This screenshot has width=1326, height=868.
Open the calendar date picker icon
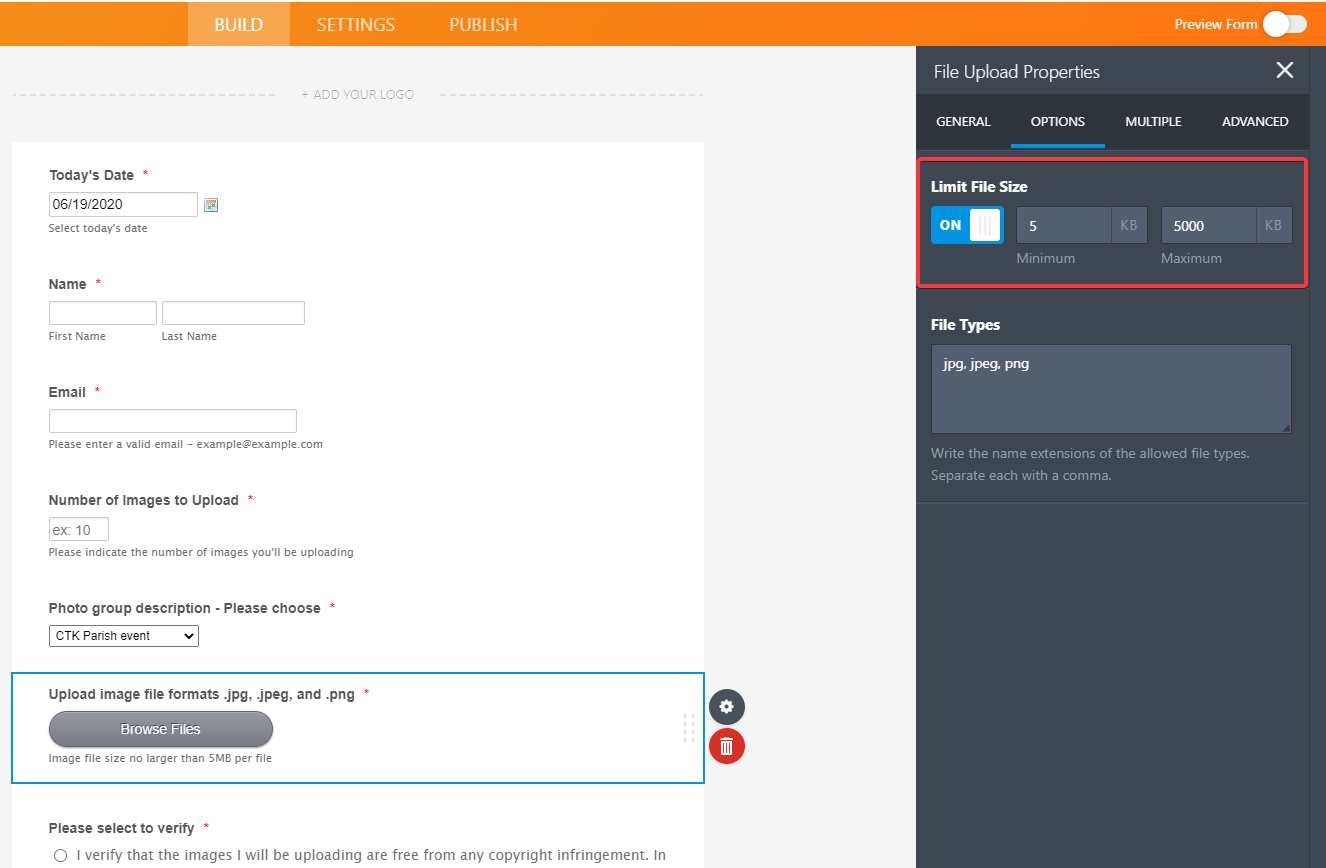click(211, 205)
